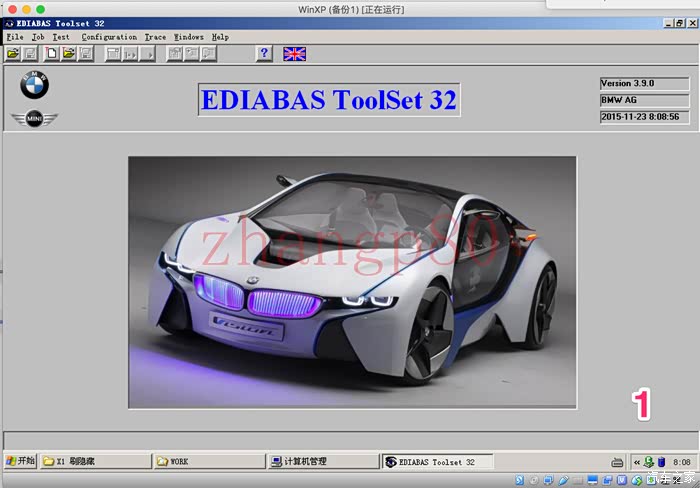Click the Windows XP Start button
700x488 pixels.
tap(20, 462)
